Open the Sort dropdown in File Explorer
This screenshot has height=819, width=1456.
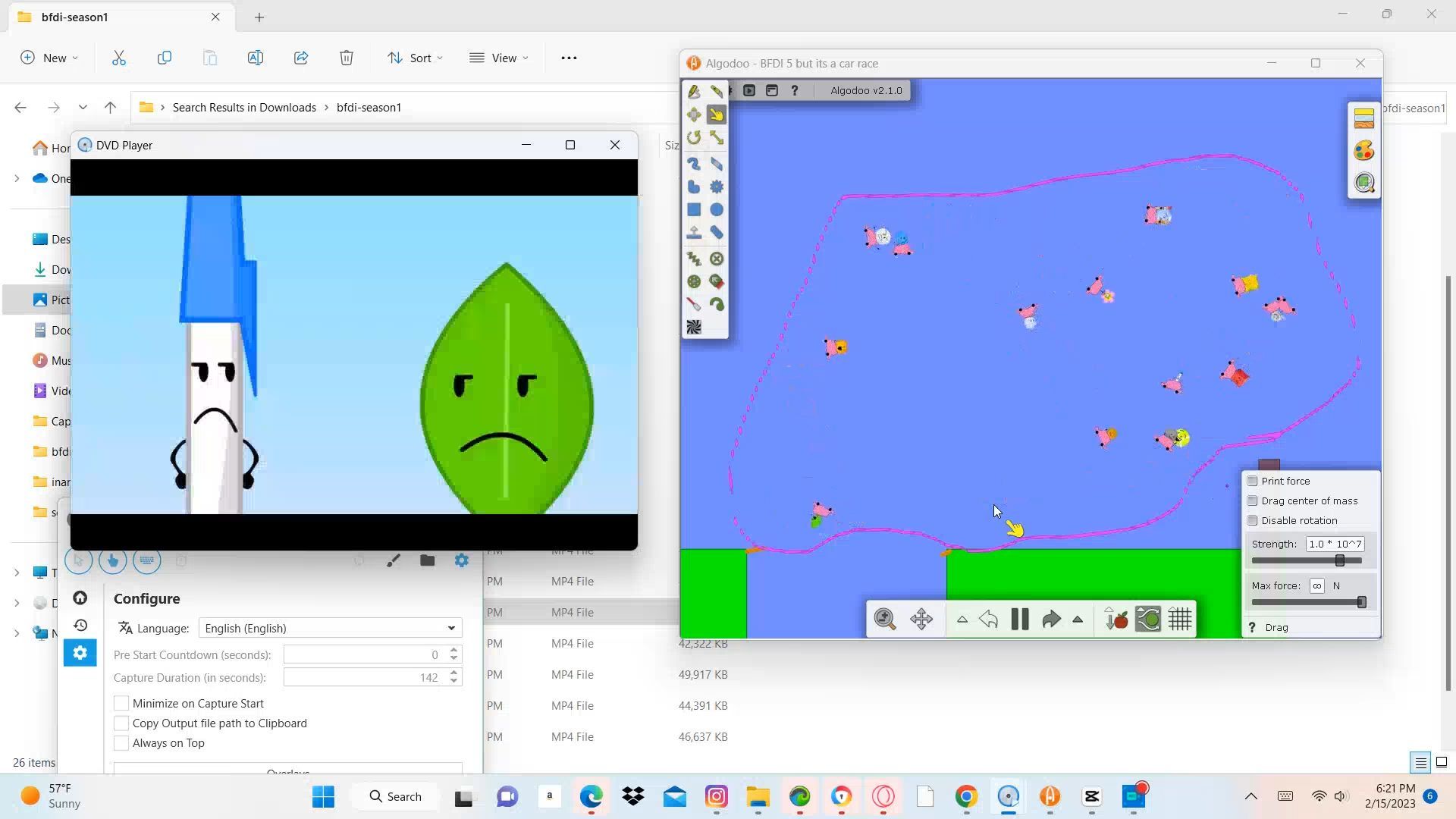pyautogui.click(x=415, y=58)
